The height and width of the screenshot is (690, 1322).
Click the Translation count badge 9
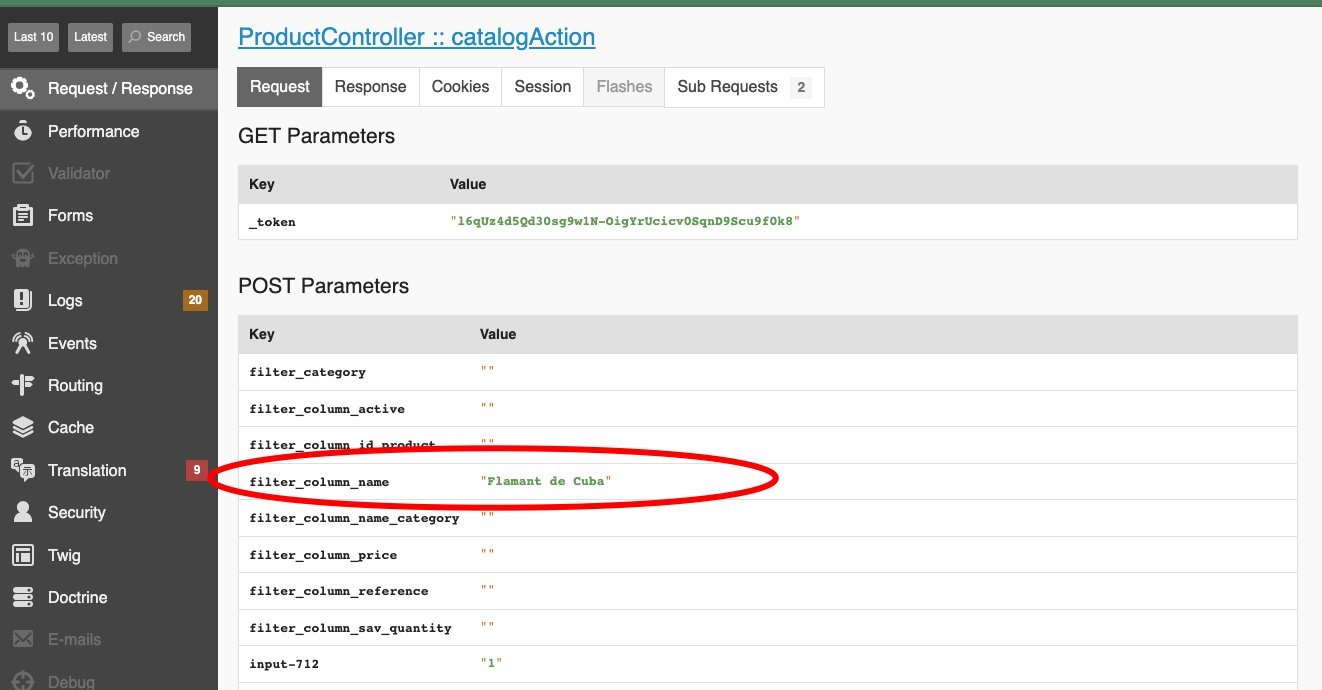click(197, 470)
